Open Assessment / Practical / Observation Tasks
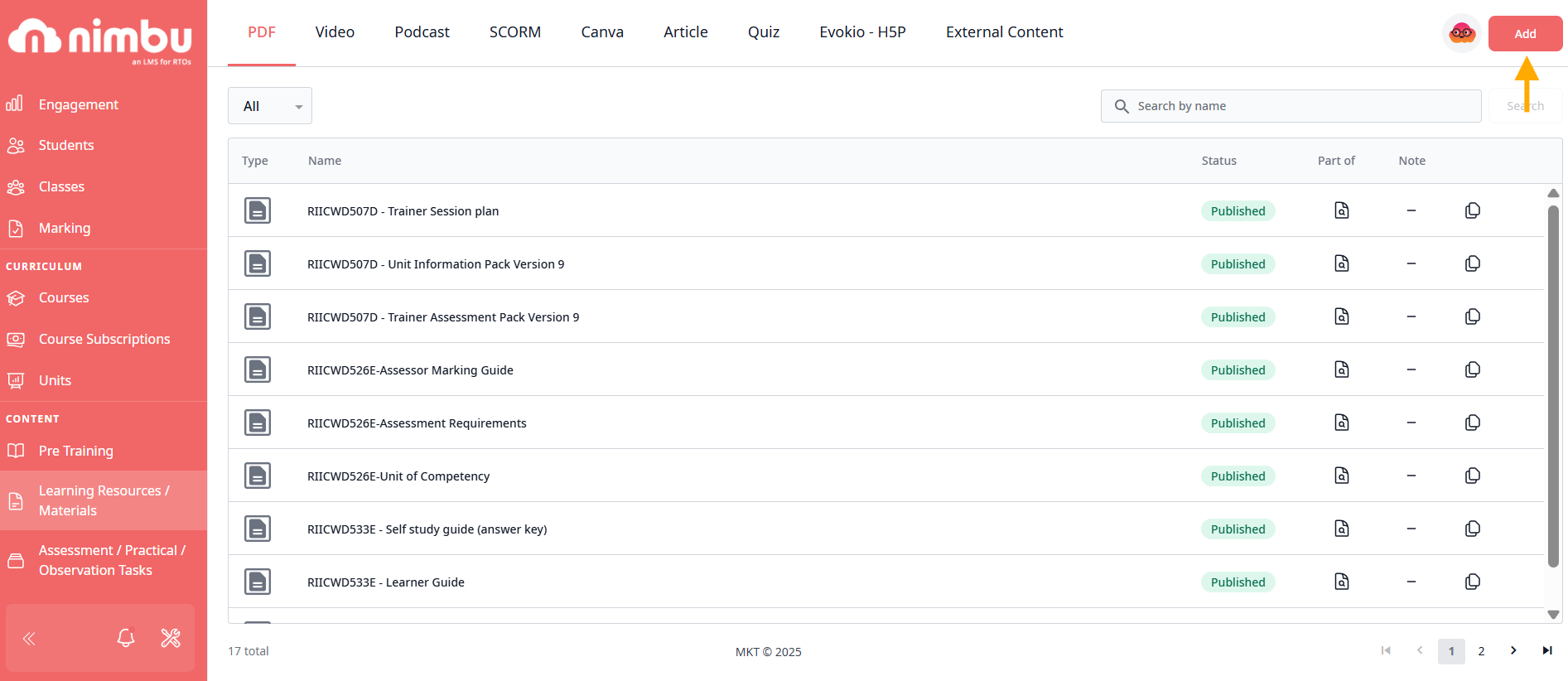1568x681 pixels. pyautogui.click(x=104, y=560)
